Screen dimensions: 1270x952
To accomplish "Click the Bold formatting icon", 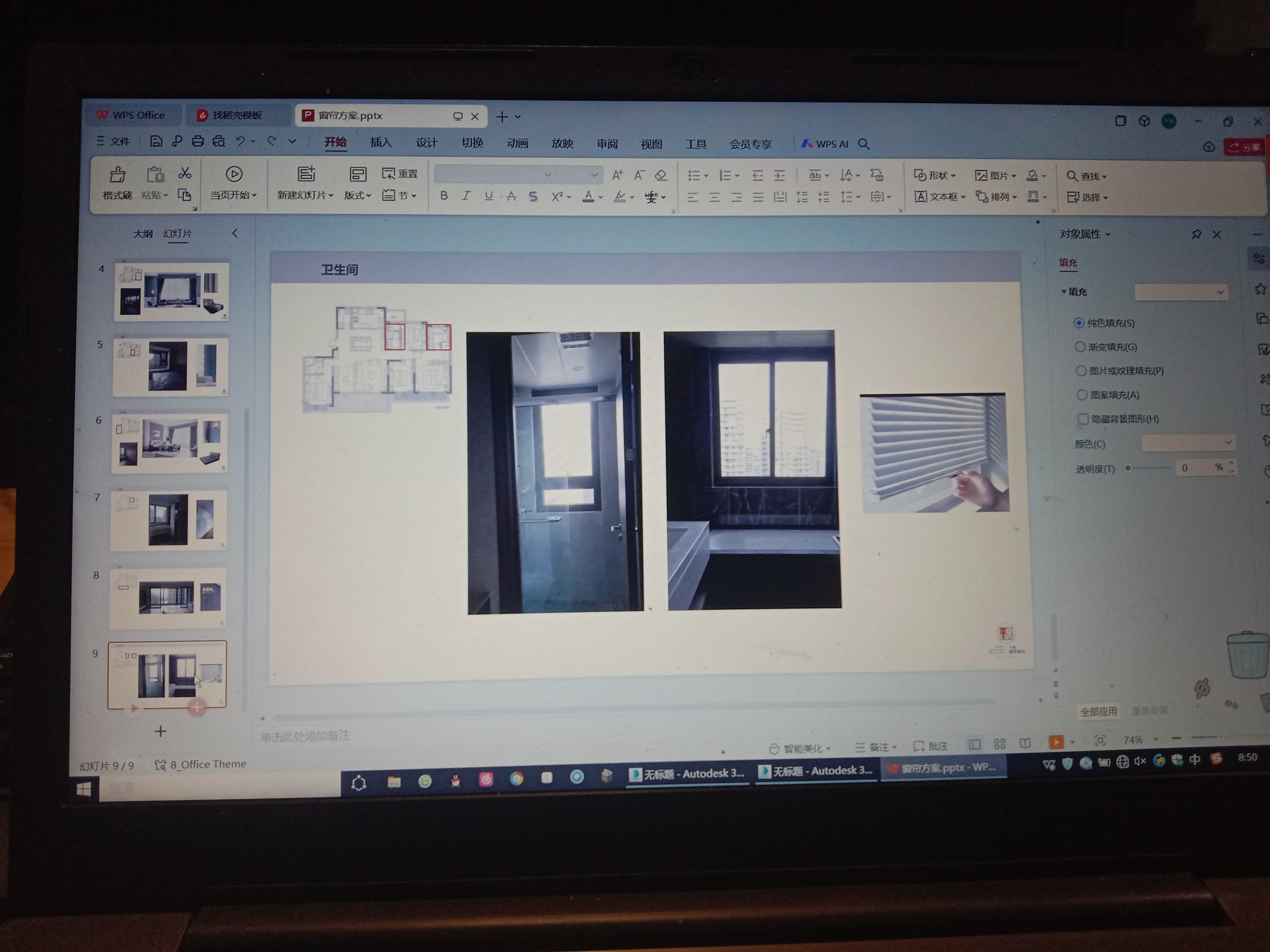I will (444, 196).
